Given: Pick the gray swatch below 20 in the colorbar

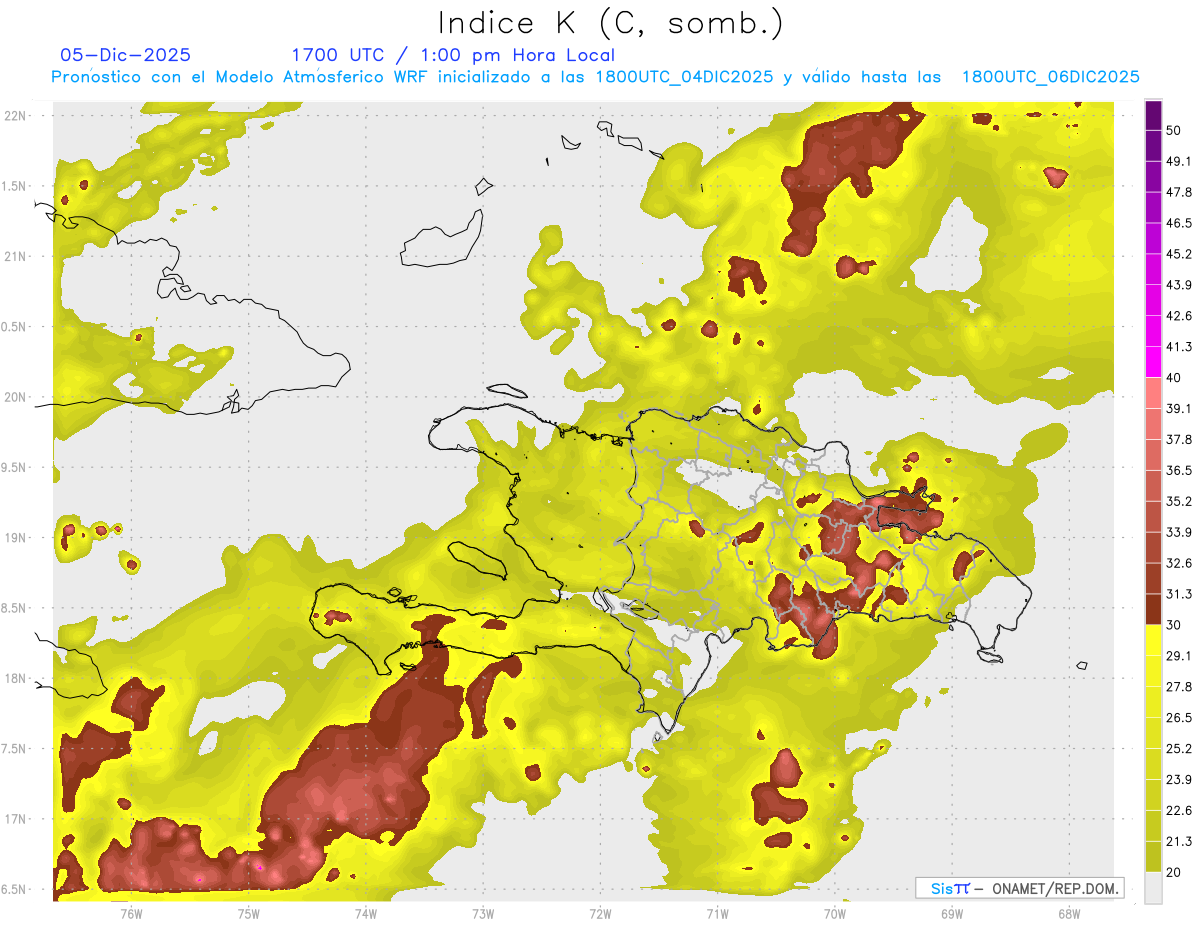Looking at the screenshot, I should (x=1154, y=887).
